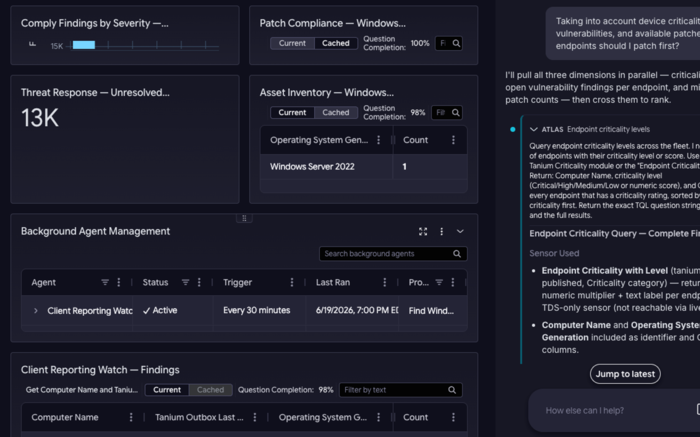Click search icon in background agents search
The width and height of the screenshot is (700, 437).
coord(457,254)
